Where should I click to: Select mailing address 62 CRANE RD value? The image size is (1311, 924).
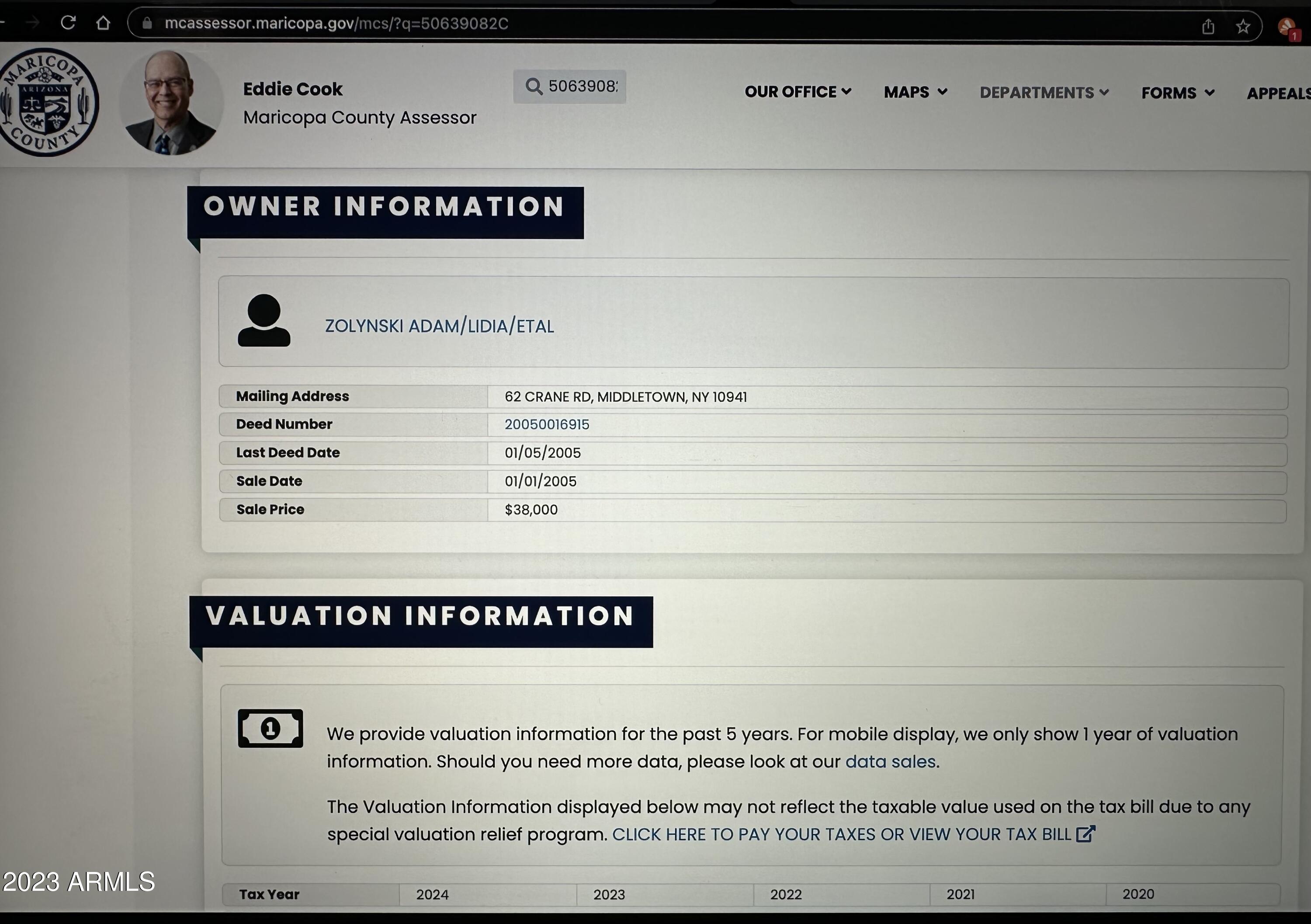pyautogui.click(x=626, y=397)
